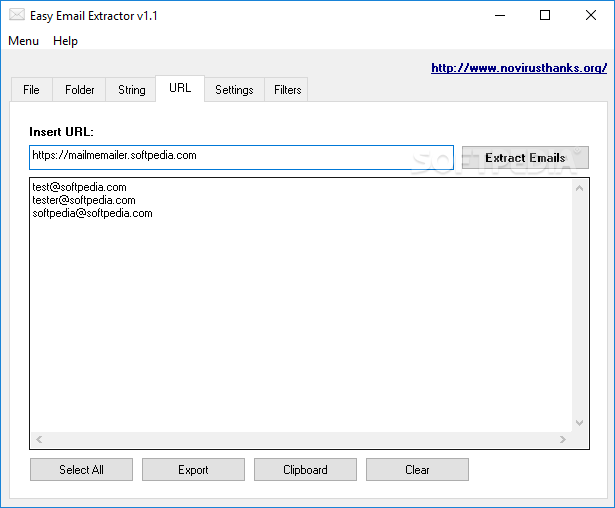Viewport: 615px width, 508px height.
Task: Click the results scroll down arrow
Action: coord(579,423)
